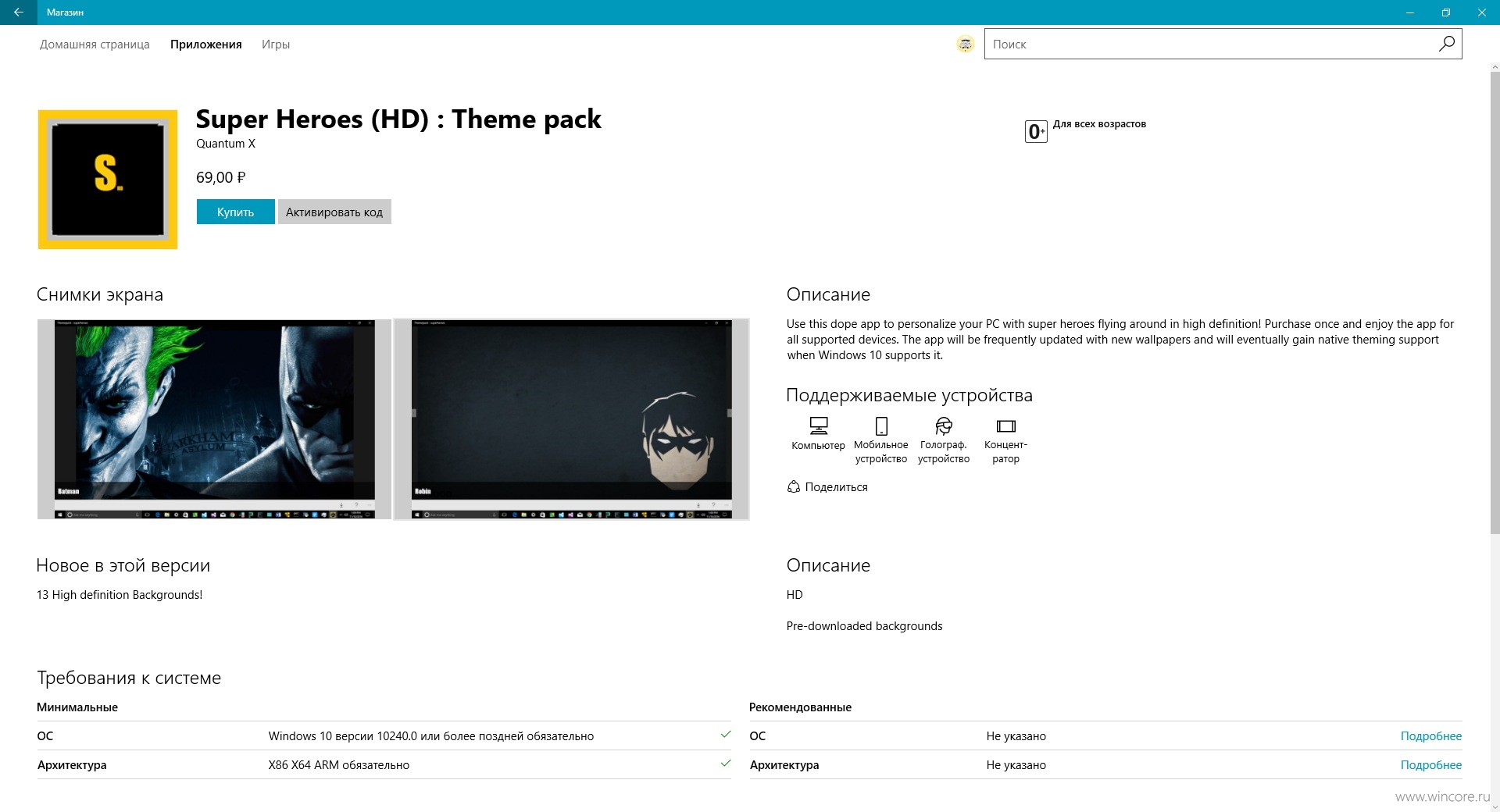Switch to Игры tab

click(276, 45)
